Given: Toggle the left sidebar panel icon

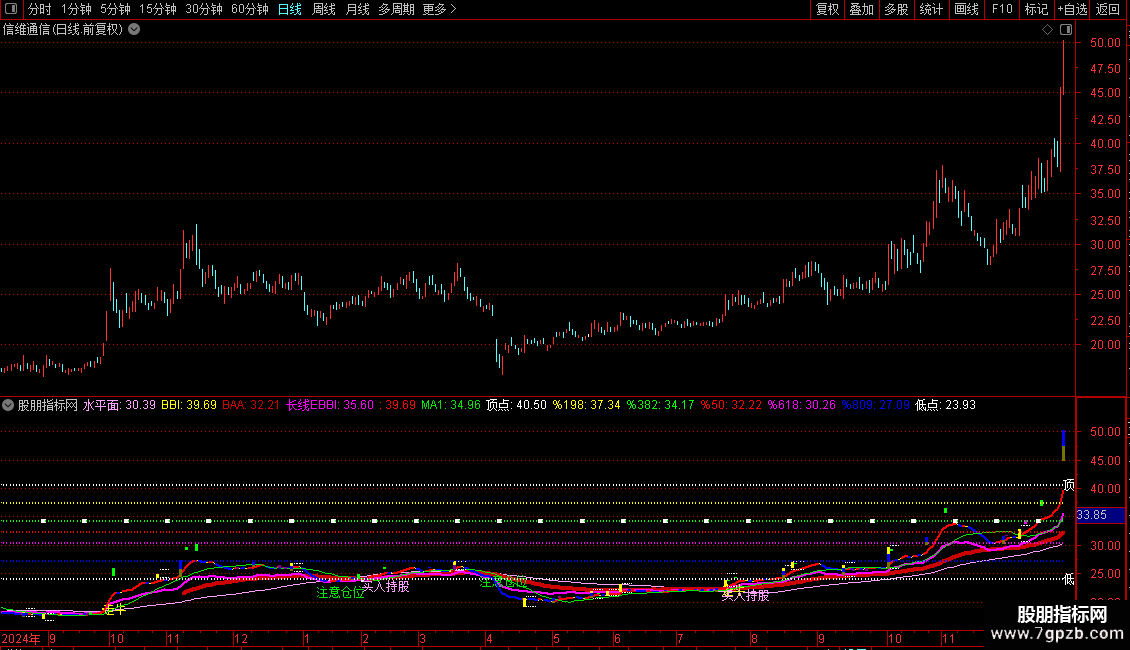Looking at the screenshot, I should [x=11, y=10].
